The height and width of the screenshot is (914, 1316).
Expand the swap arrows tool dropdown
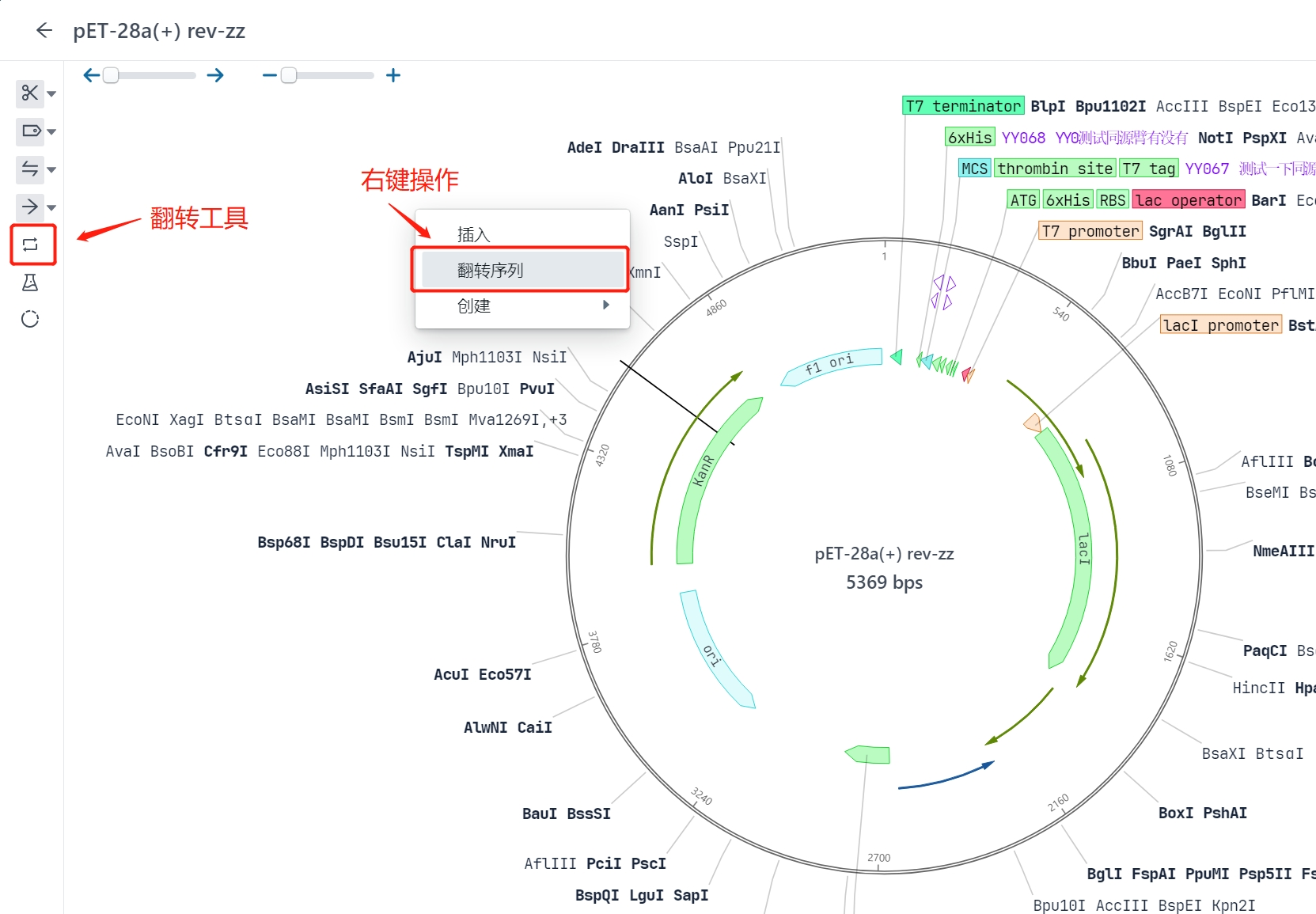[52, 170]
